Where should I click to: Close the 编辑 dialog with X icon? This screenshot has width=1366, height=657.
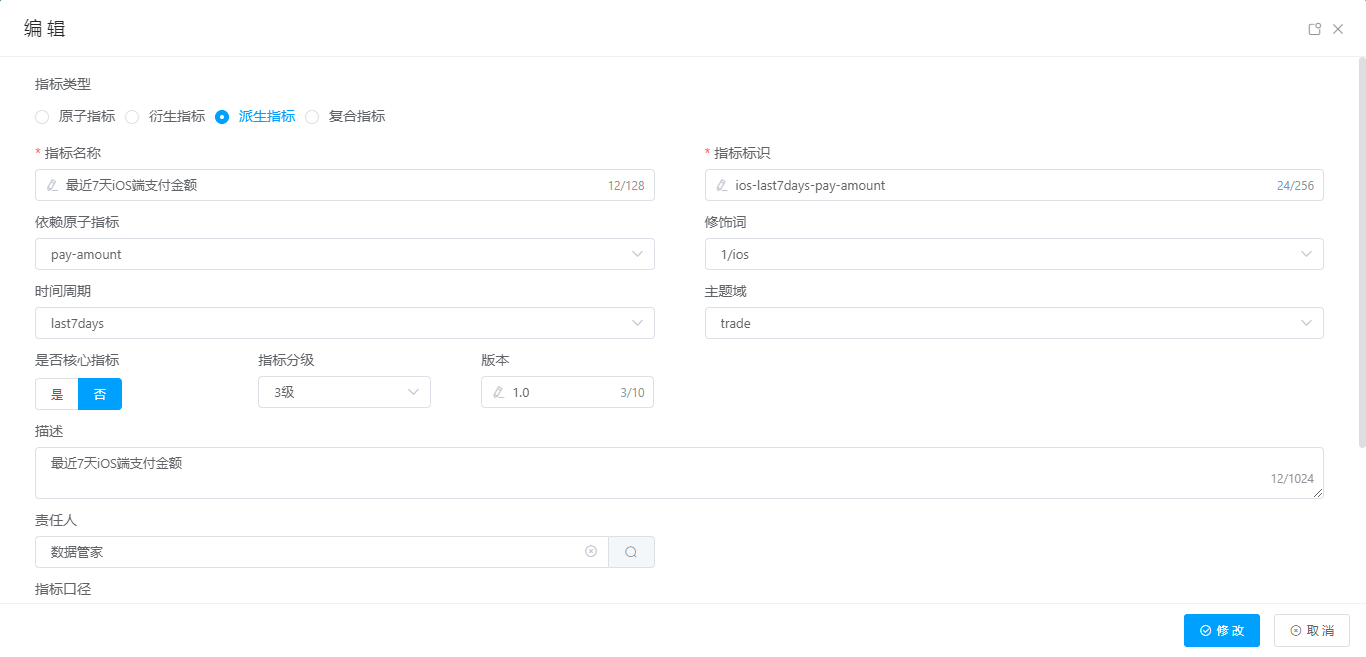pyautogui.click(x=1338, y=29)
